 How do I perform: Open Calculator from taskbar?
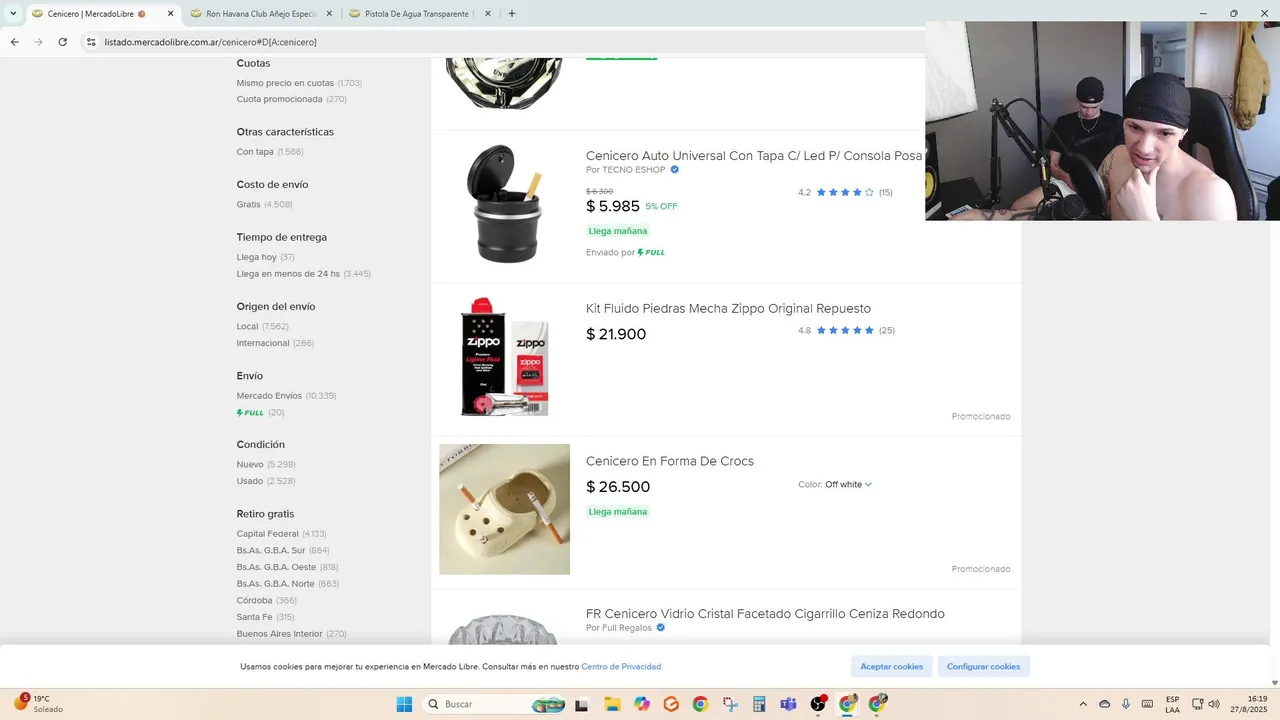coord(759,704)
